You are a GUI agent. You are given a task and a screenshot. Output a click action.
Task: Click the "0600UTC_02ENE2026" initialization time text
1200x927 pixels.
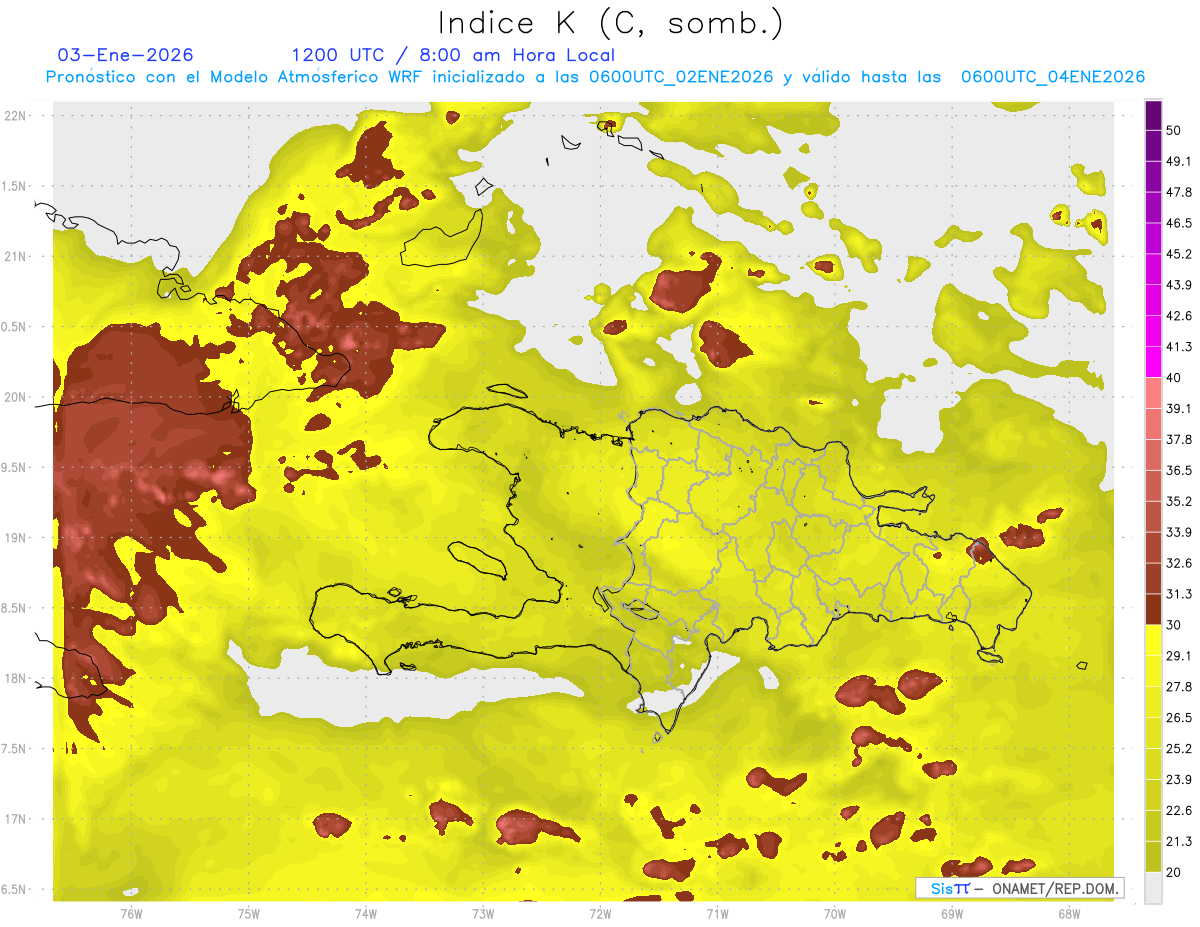pos(681,77)
